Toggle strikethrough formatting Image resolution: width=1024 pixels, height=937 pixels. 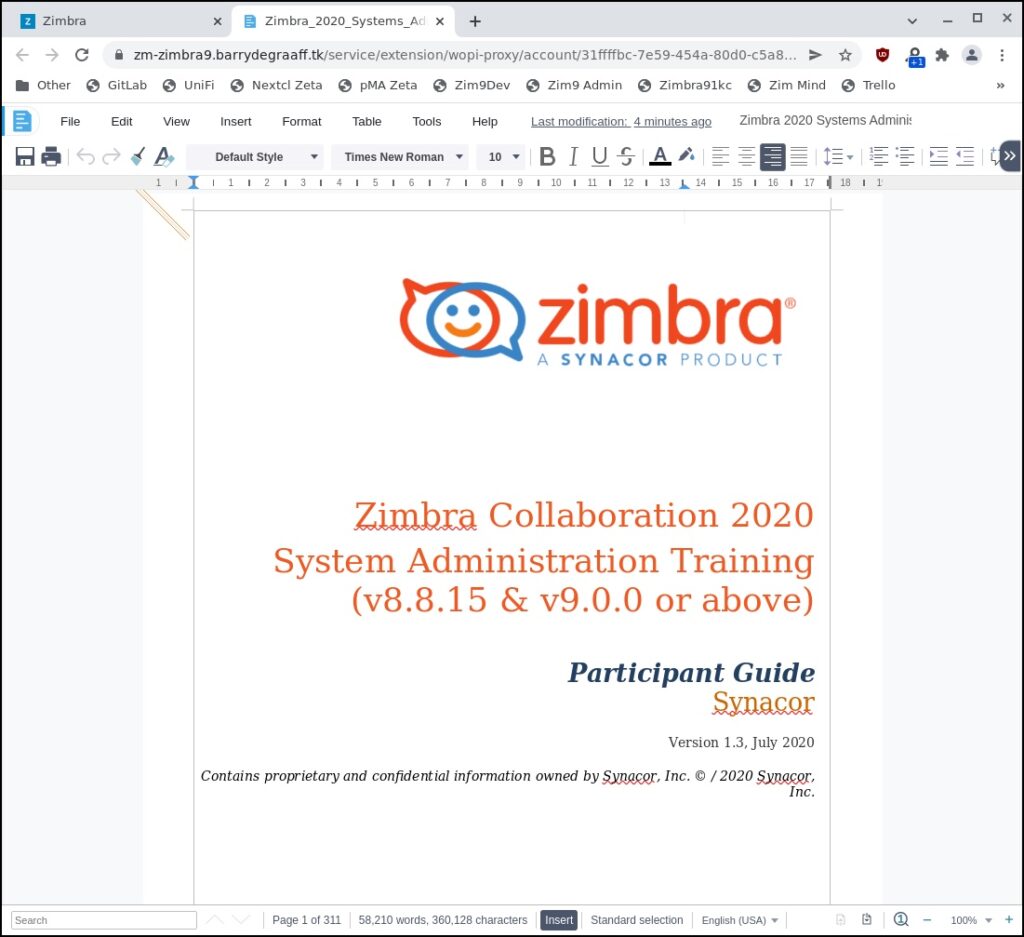point(625,156)
